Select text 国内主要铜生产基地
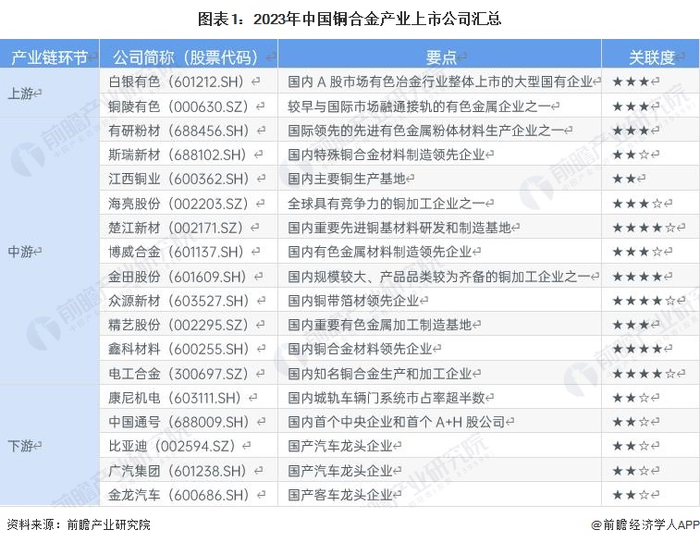Image resolution: width=700 pixels, height=544 pixels. (x=347, y=179)
